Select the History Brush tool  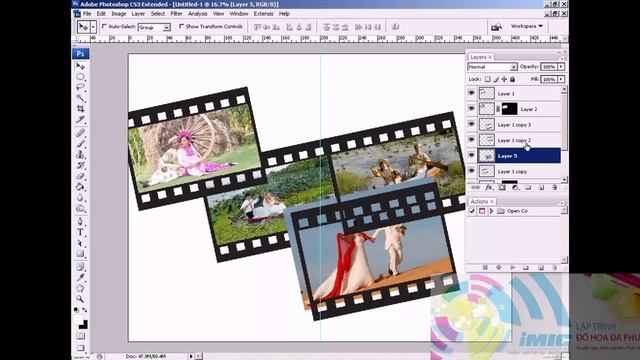coord(80,165)
